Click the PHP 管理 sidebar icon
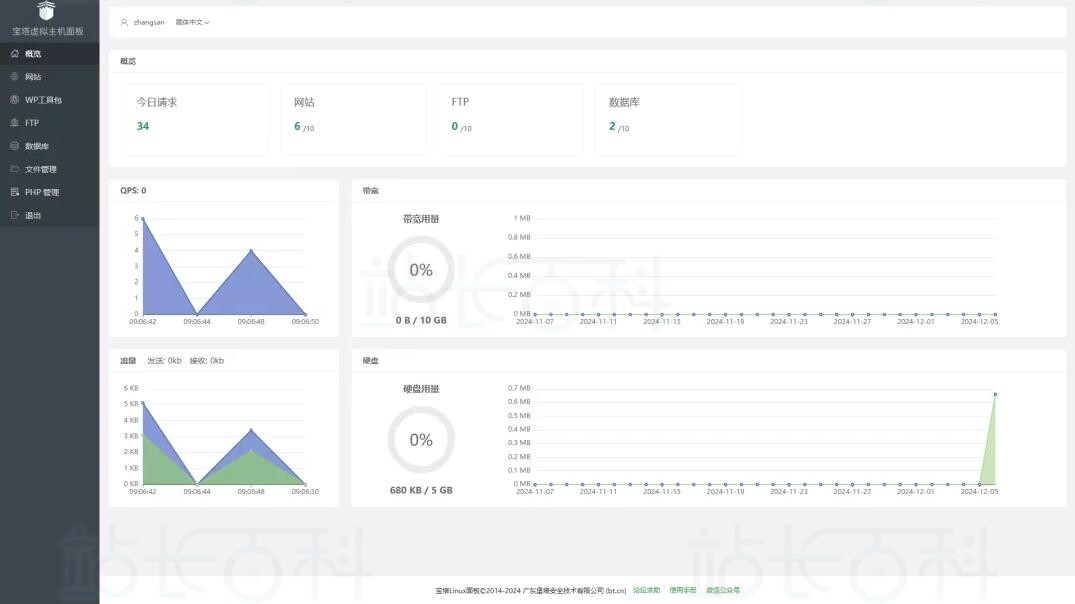 coord(14,192)
